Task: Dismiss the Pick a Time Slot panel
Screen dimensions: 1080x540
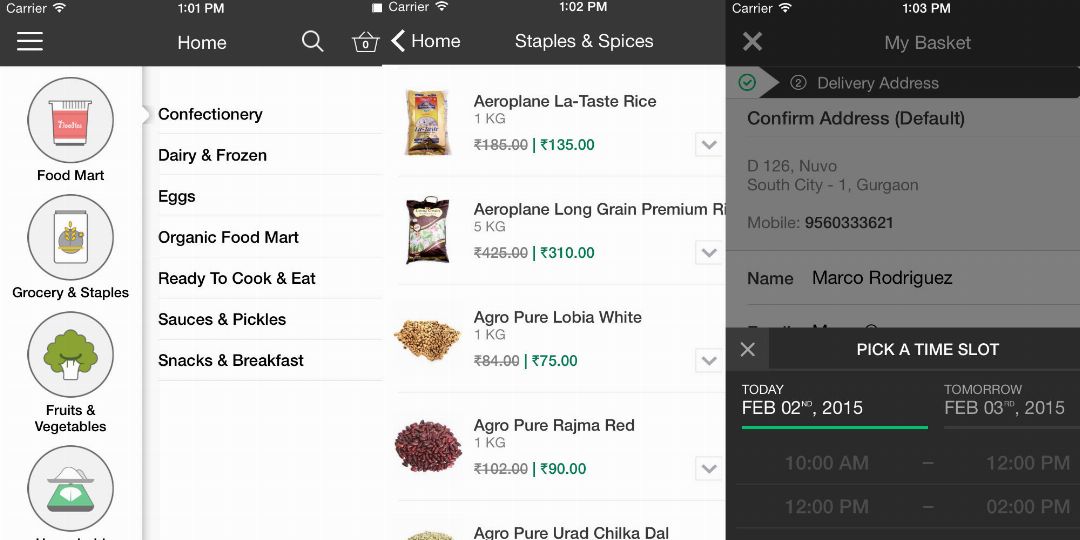Action: (748, 350)
